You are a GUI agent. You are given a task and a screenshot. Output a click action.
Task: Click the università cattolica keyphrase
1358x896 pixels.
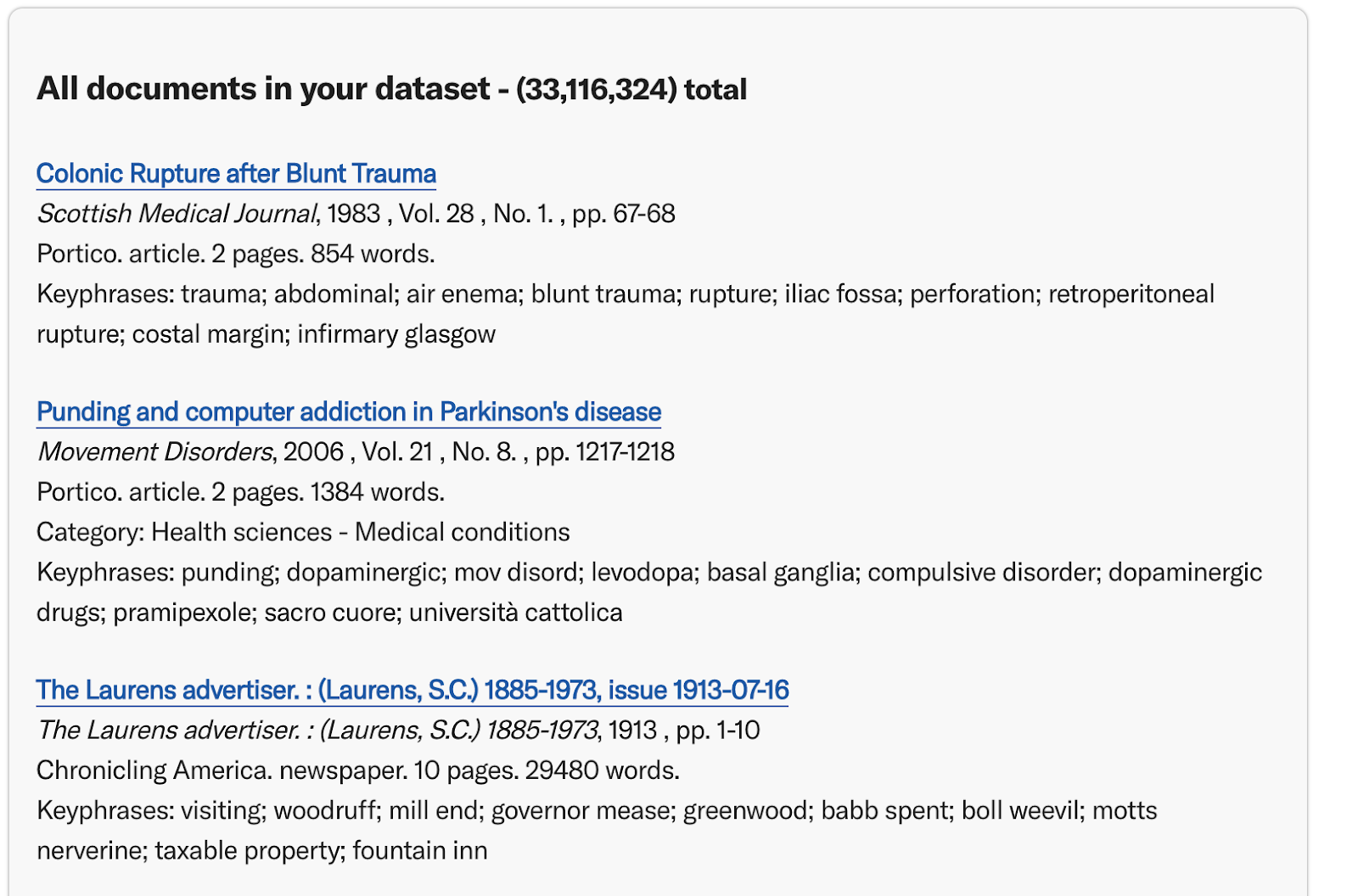tap(516, 613)
